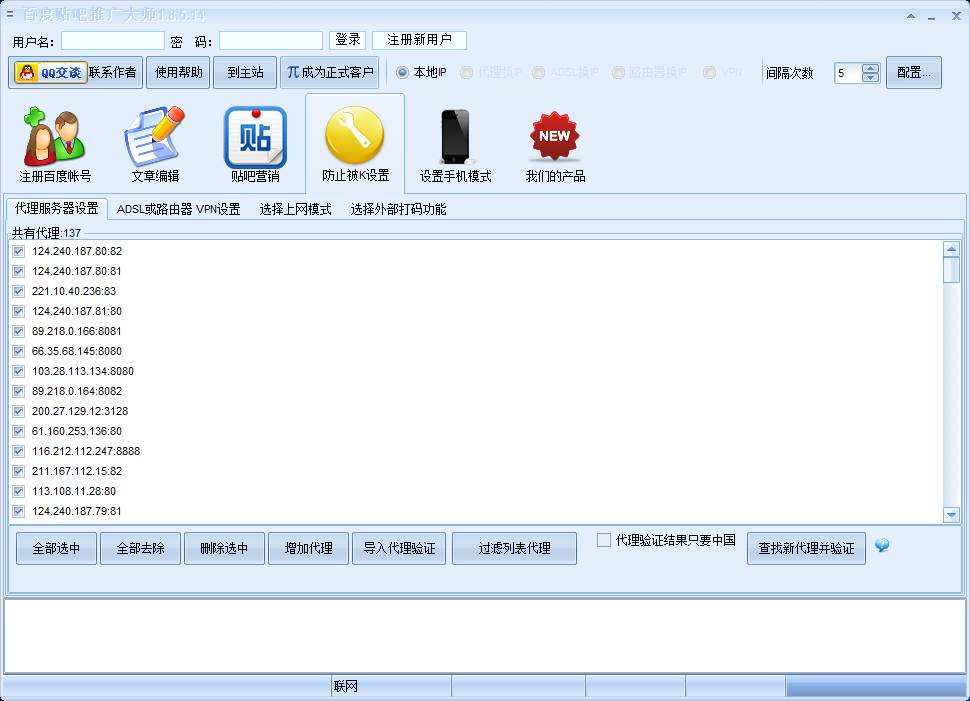The height and width of the screenshot is (701, 970).
Task: Click 联网 status bar entry
Action: [x=346, y=686]
